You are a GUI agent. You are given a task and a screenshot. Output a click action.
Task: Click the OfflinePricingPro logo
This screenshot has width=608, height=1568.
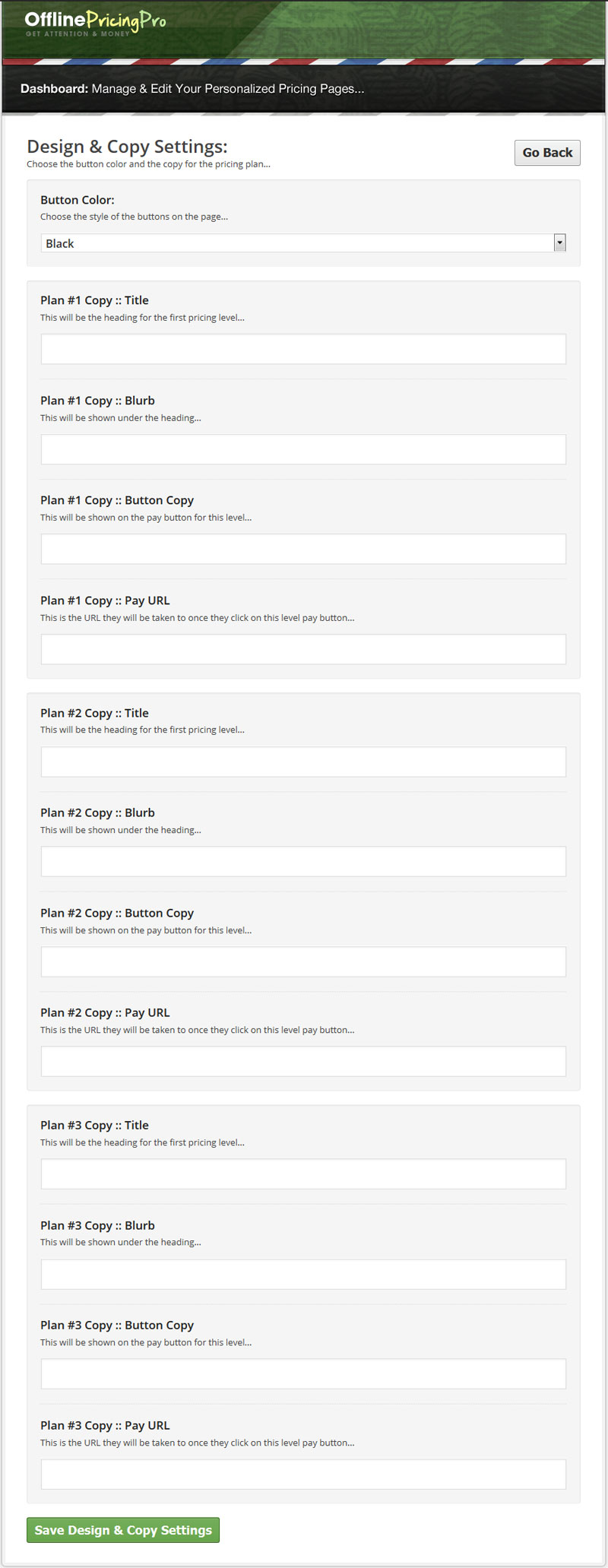pos(96,23)
